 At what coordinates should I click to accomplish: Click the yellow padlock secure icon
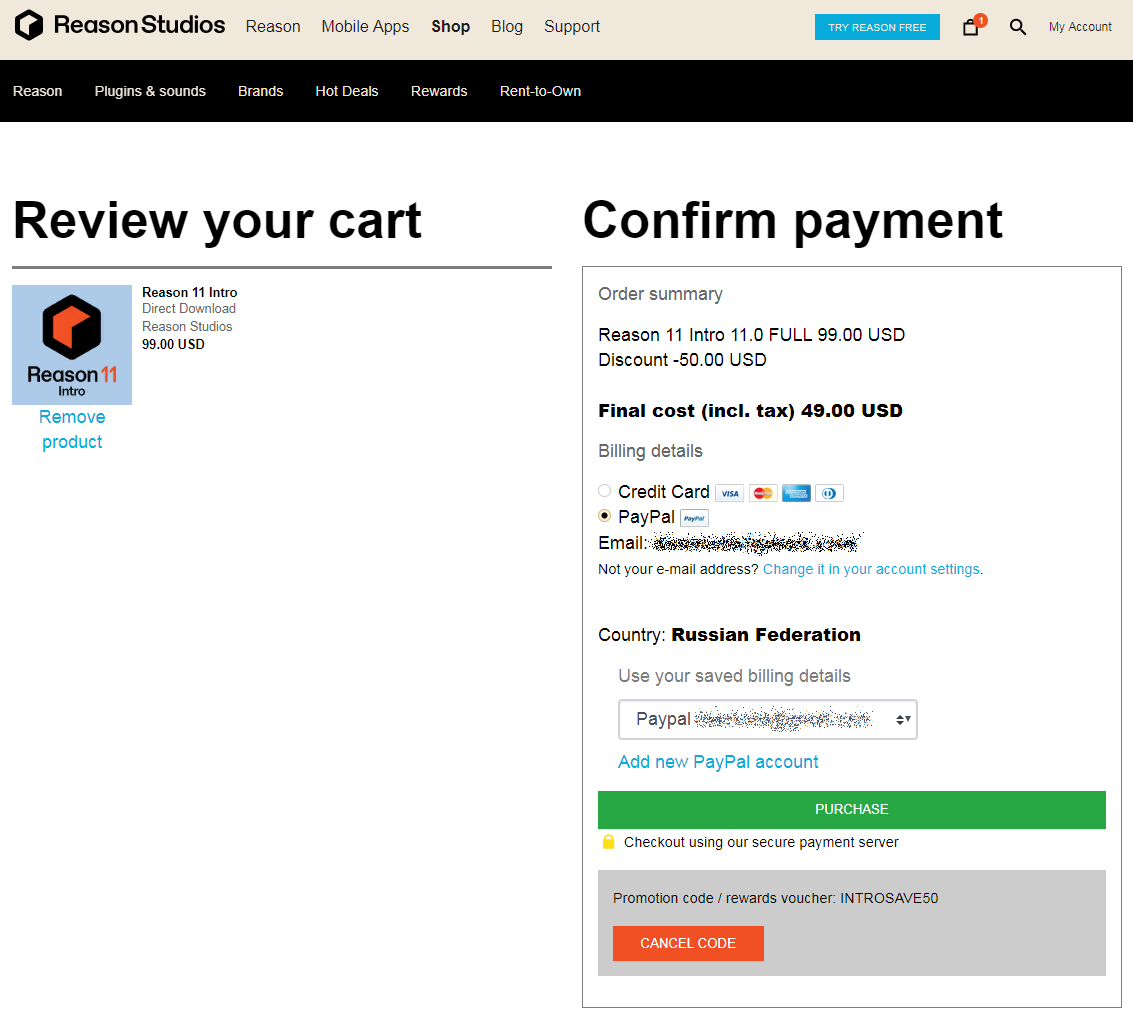click(608, 842)
